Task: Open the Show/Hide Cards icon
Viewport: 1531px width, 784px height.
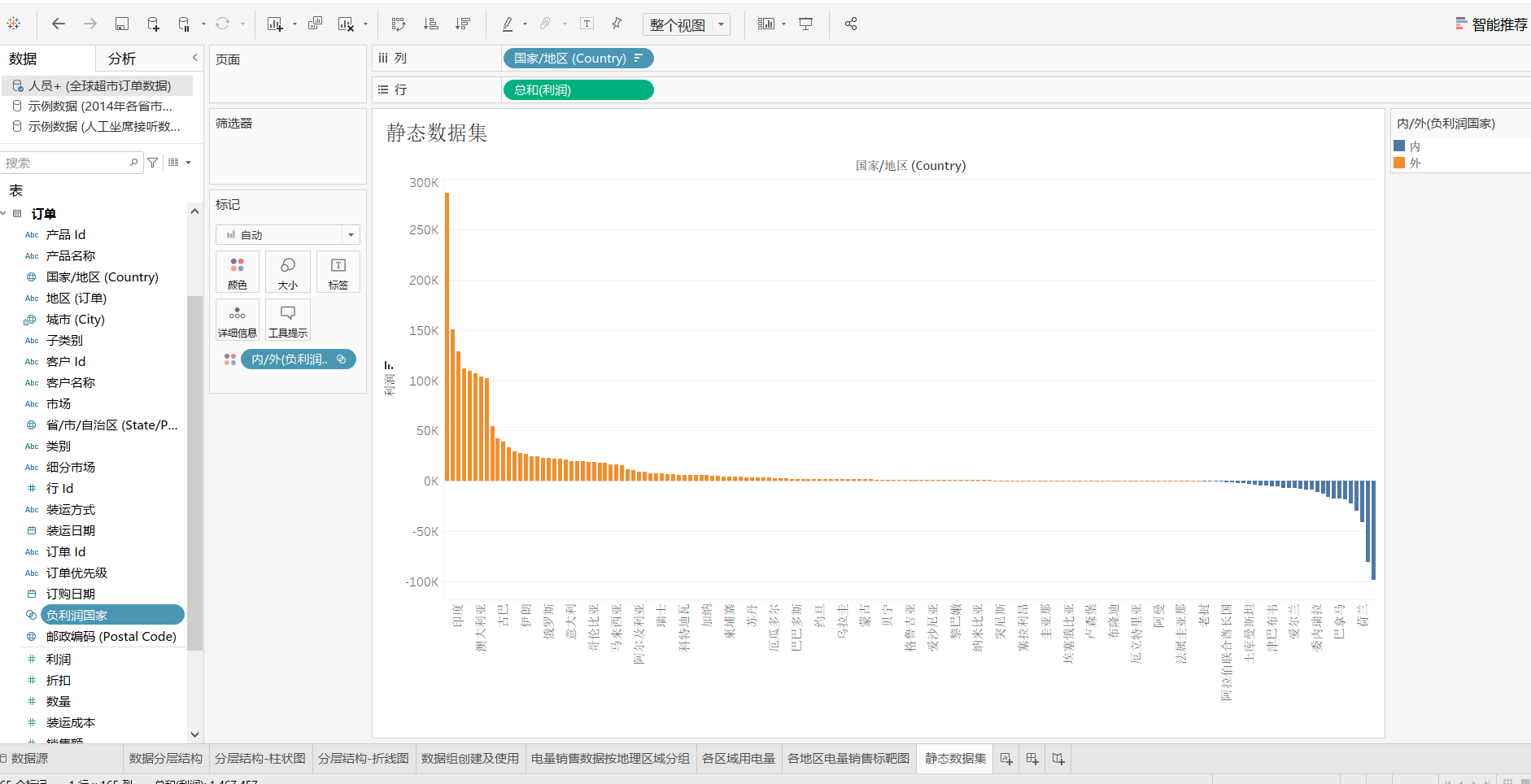Action: (766, 24)
